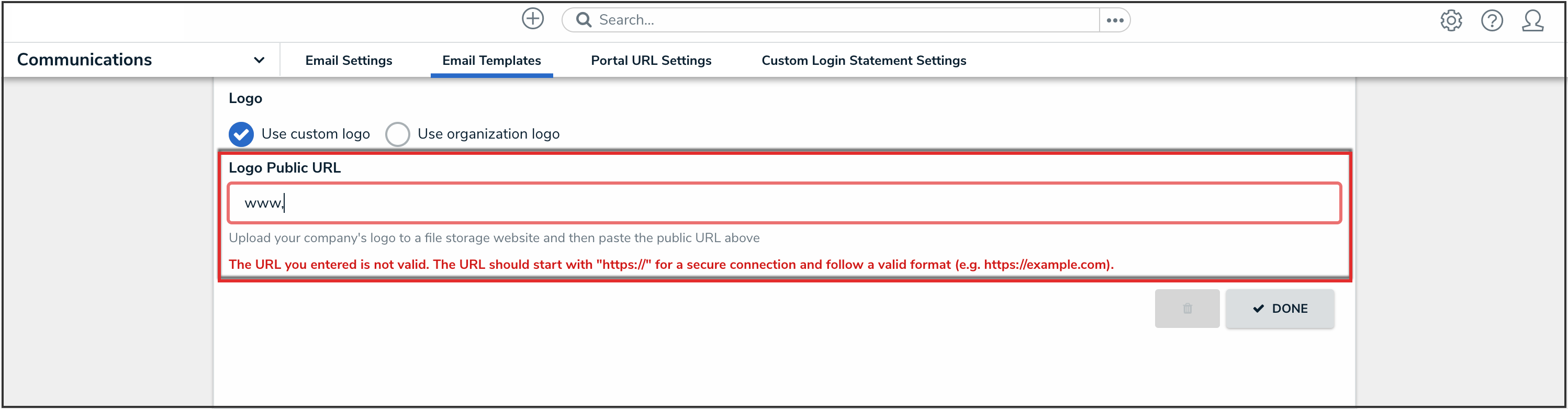Viewport: 1568px width, 409px height.
Task: Click the checkmark icon on DONE
Action: click(x=1258, y=309)
